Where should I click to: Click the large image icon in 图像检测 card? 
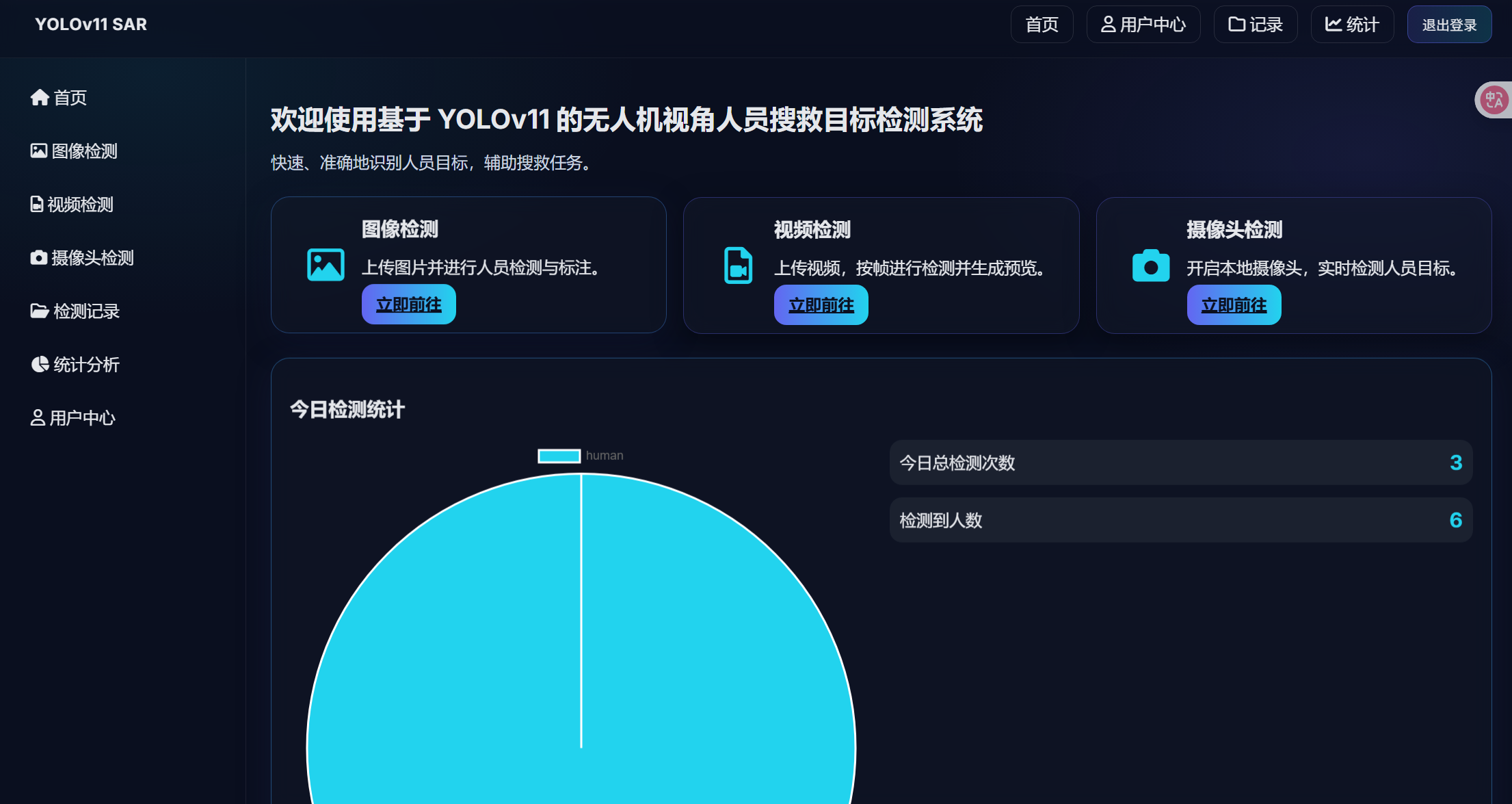(326, 265)
